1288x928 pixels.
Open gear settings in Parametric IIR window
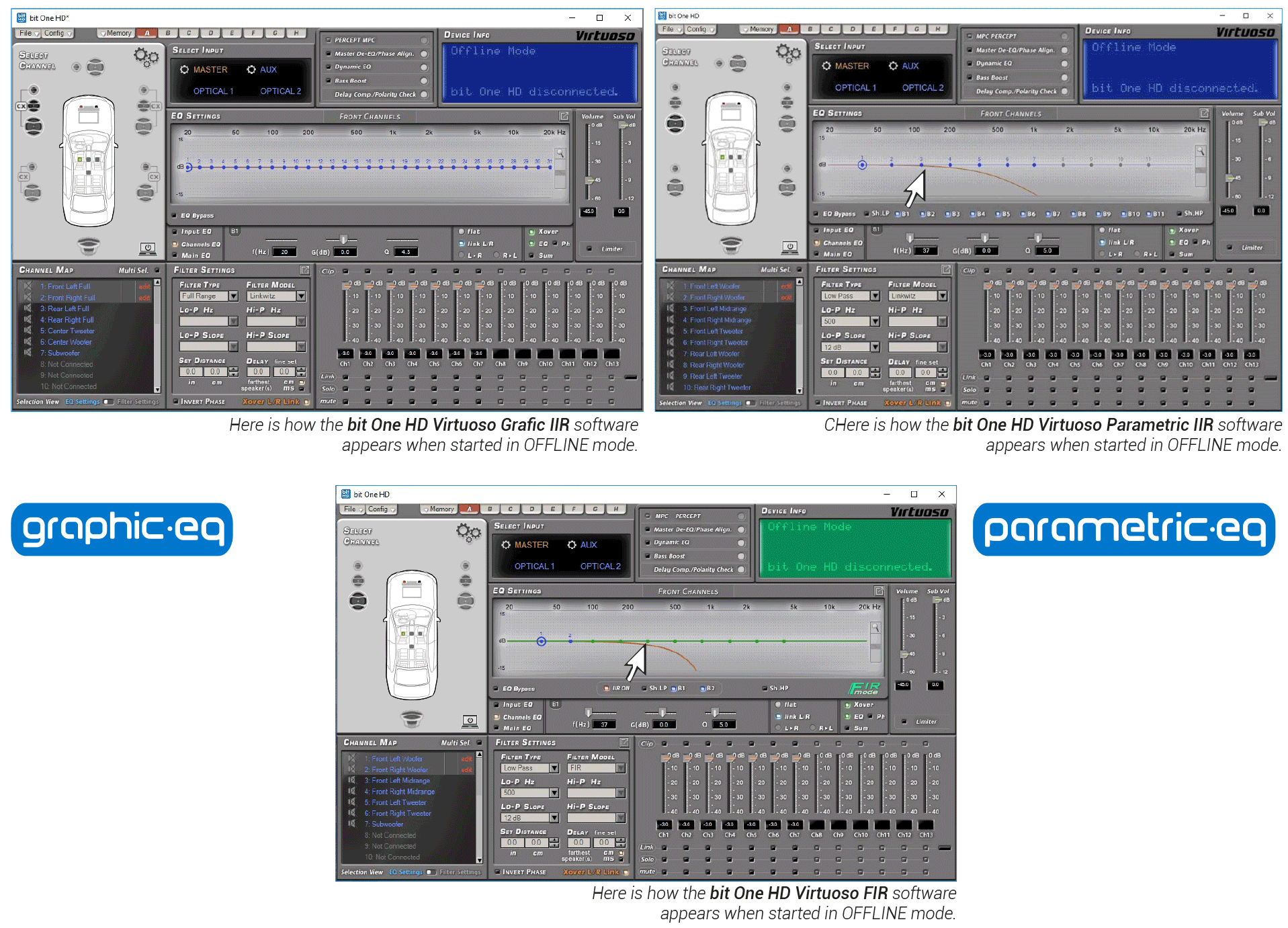tap(788, 52)
